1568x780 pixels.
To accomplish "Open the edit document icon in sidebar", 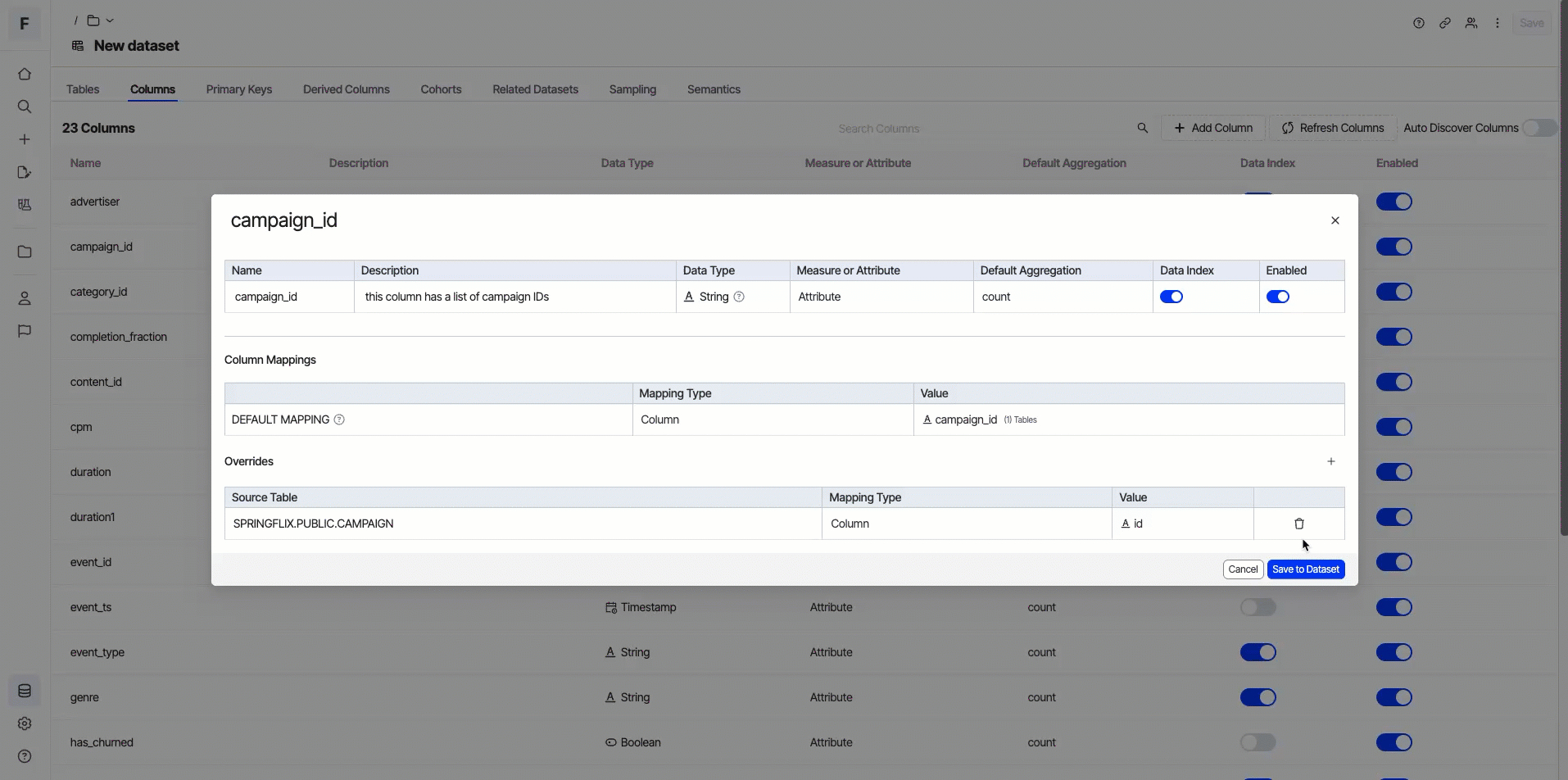I will 25,172.
